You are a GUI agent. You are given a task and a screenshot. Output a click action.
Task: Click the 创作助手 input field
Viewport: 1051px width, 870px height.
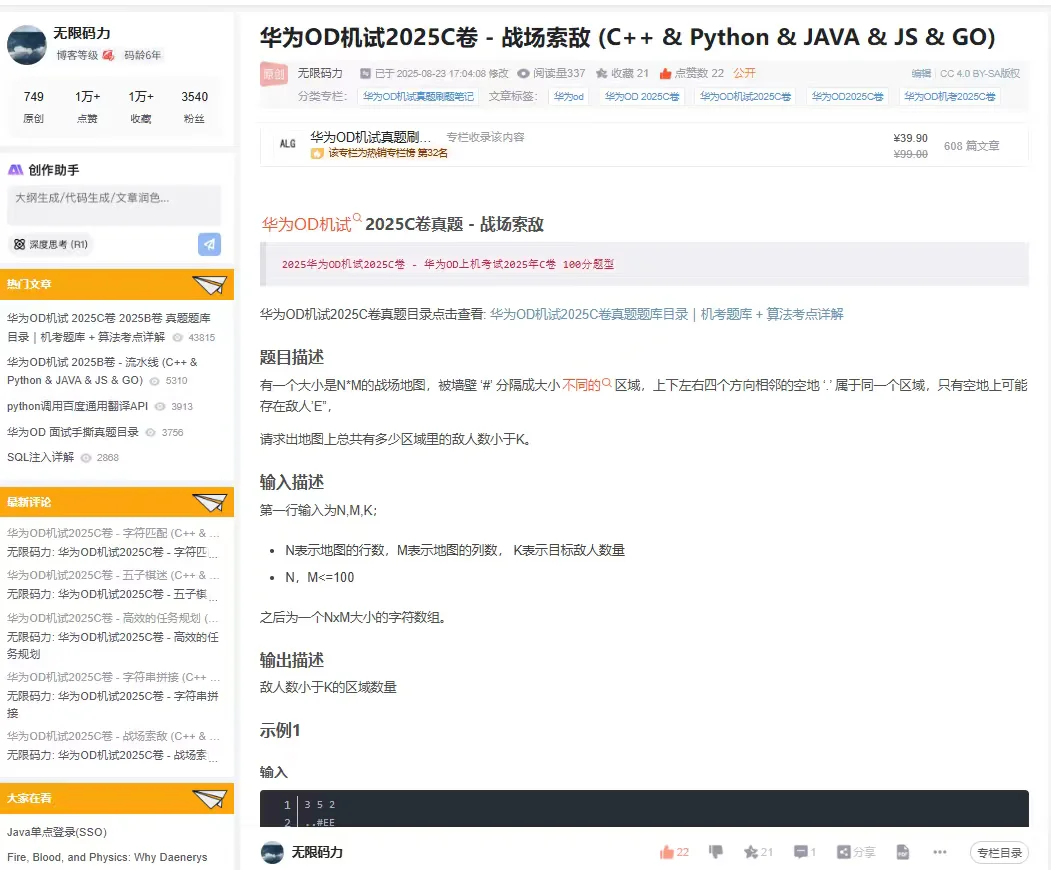(114, 204)
